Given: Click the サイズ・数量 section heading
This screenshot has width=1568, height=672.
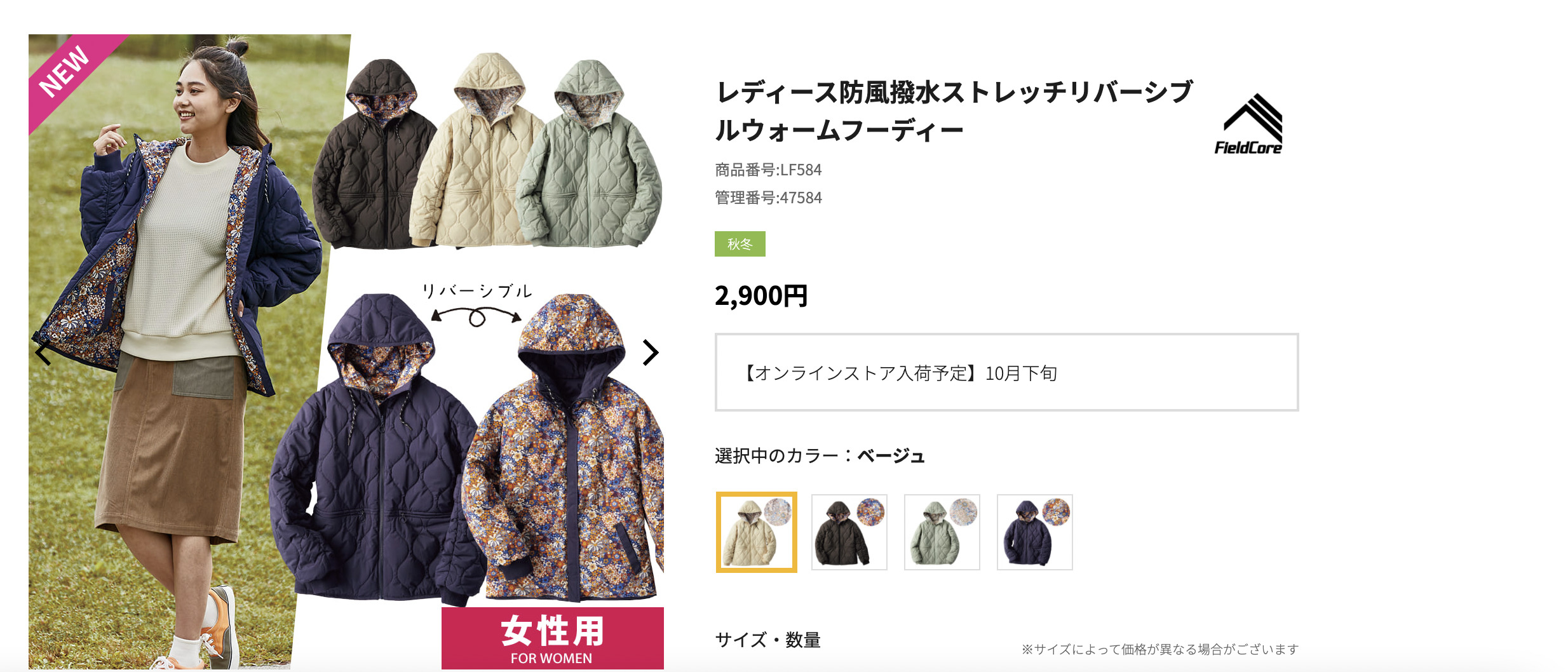Looking at the screenshot, I should (767, 640).
